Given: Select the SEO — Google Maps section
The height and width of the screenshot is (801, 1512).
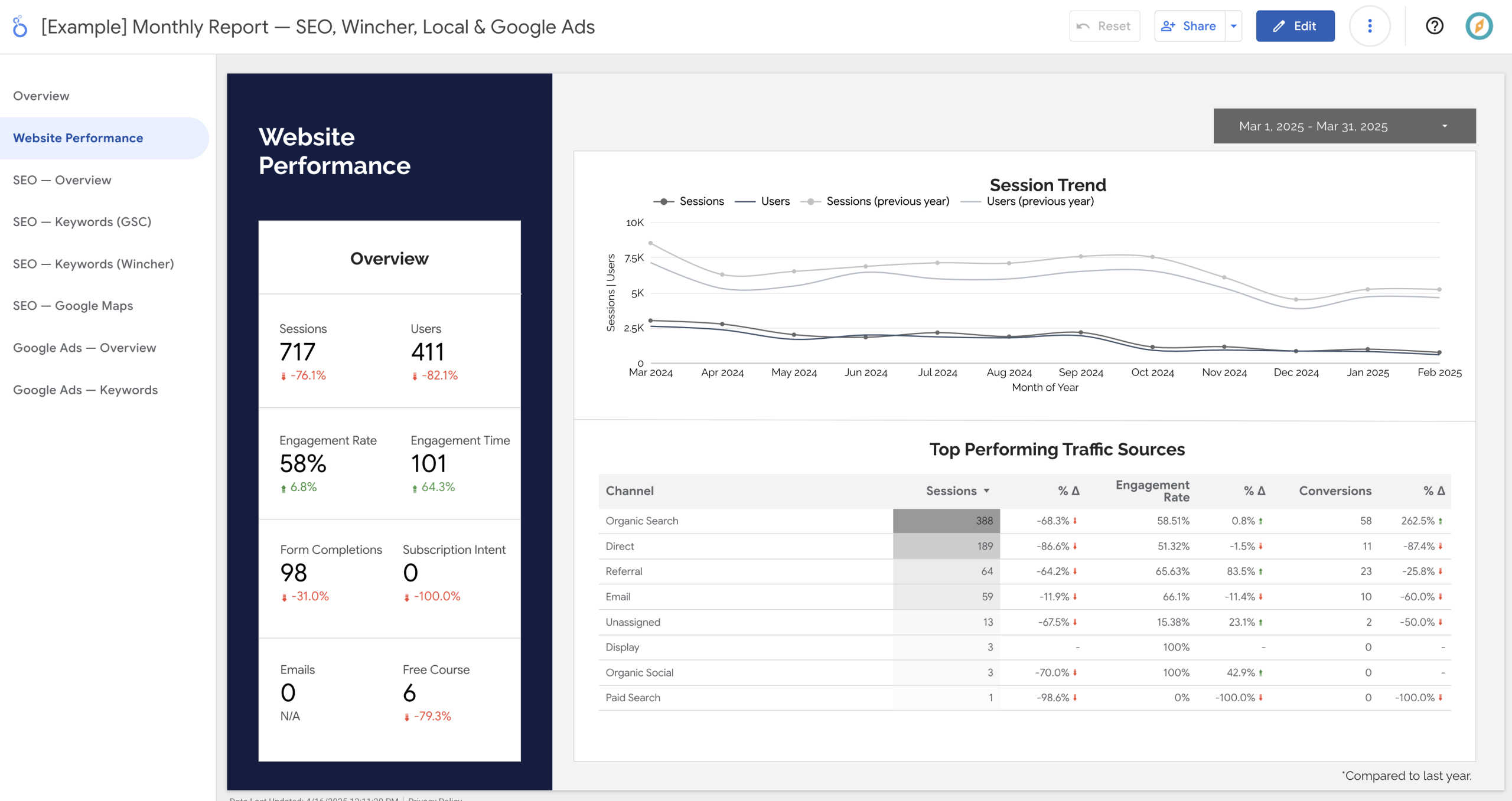Looking at the screenshot, I should [73, 305].
